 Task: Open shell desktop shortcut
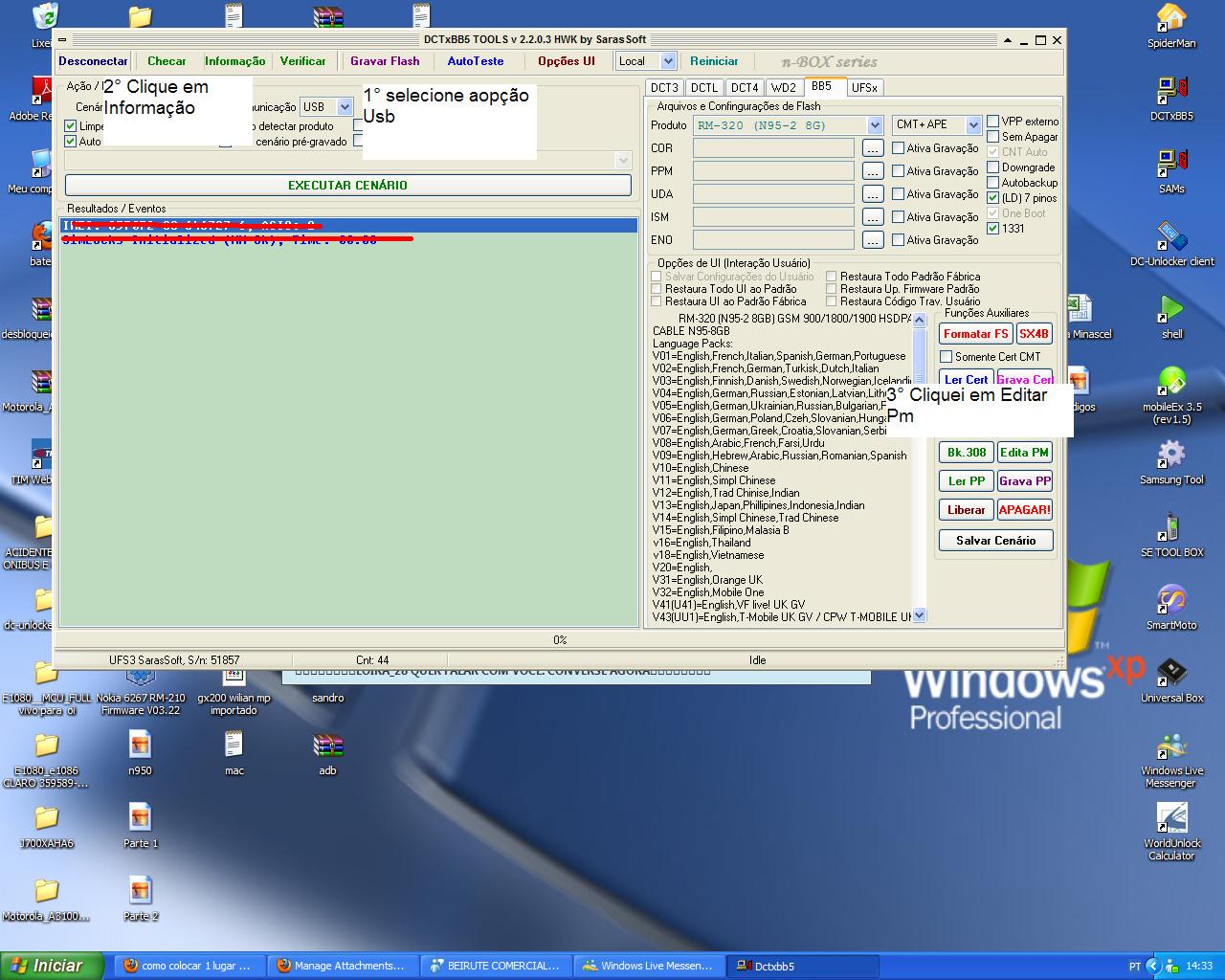click(x=1171, y=317)
